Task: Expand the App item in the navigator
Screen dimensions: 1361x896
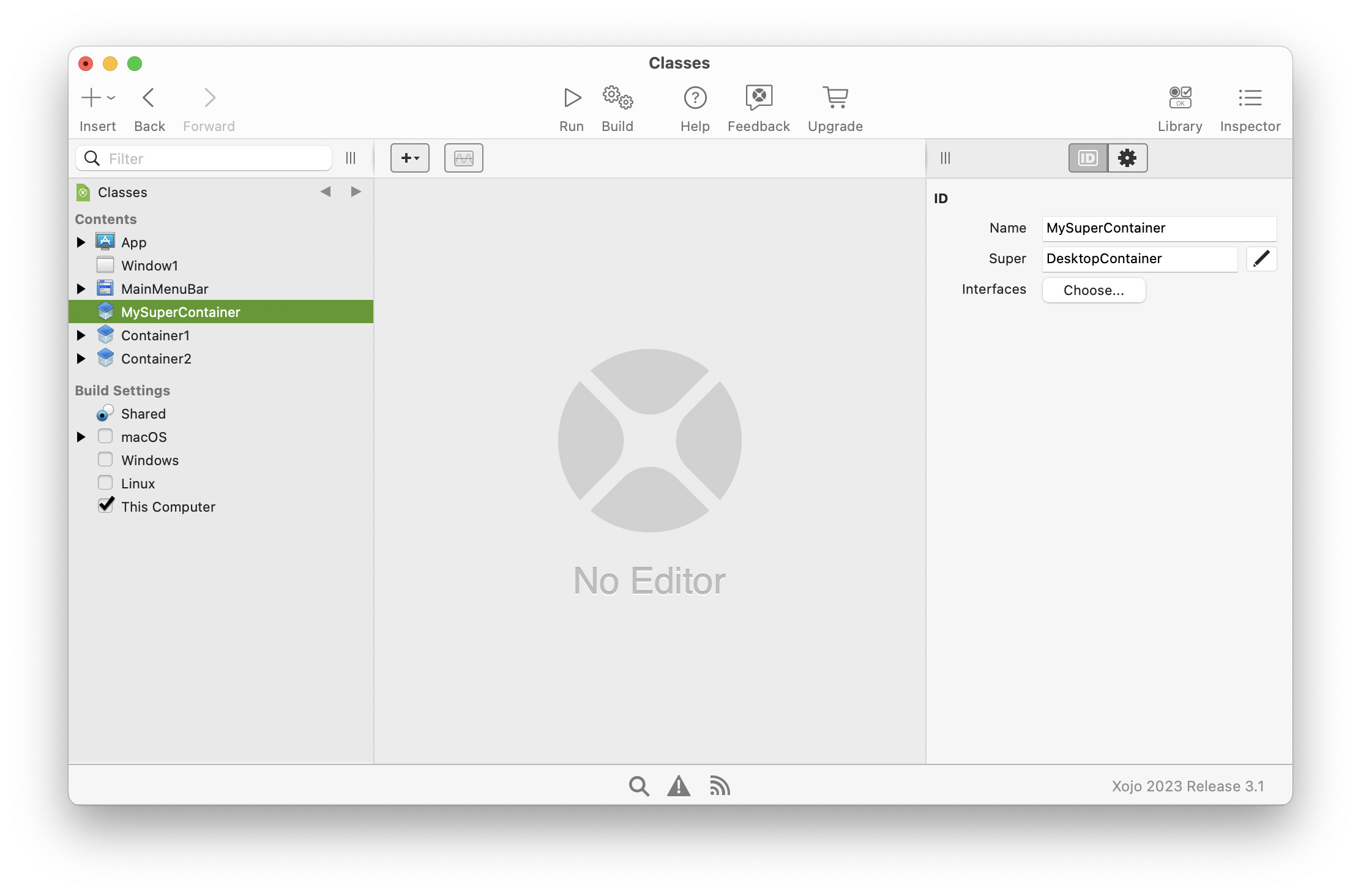Action: point(81,242)
